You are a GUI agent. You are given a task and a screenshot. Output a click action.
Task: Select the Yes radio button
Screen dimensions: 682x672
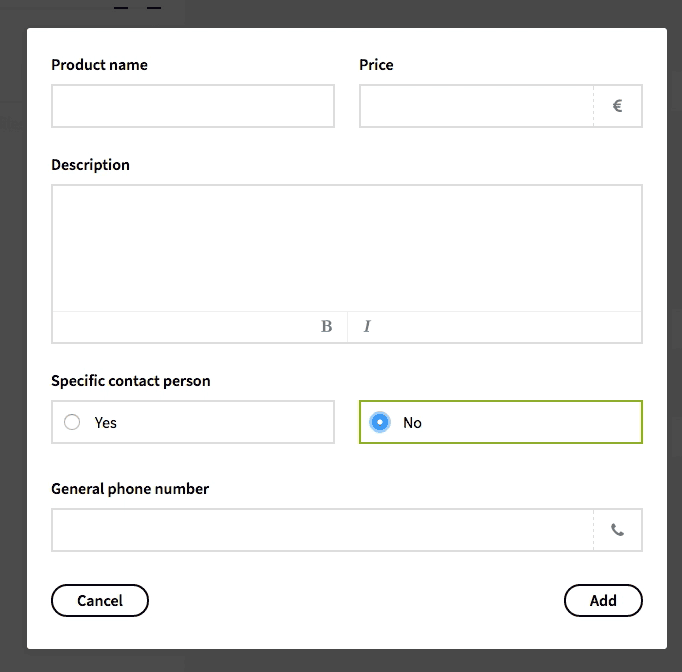tap(72, 422)
